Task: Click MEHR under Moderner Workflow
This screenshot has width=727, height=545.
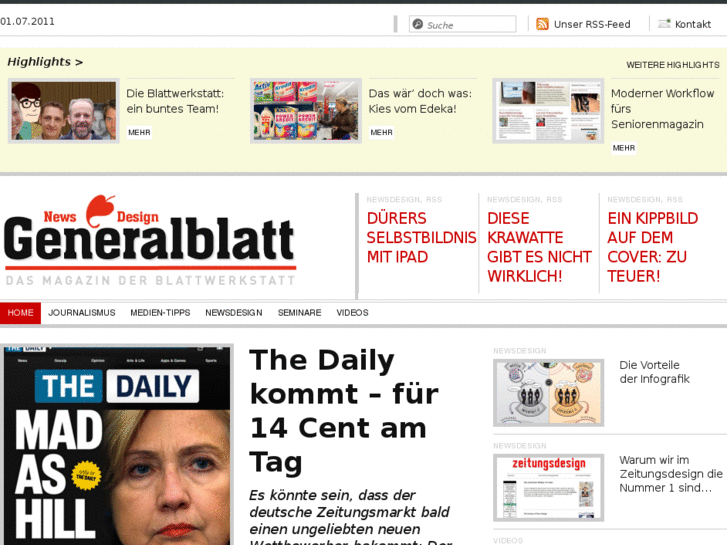Action: pos(624,148)
